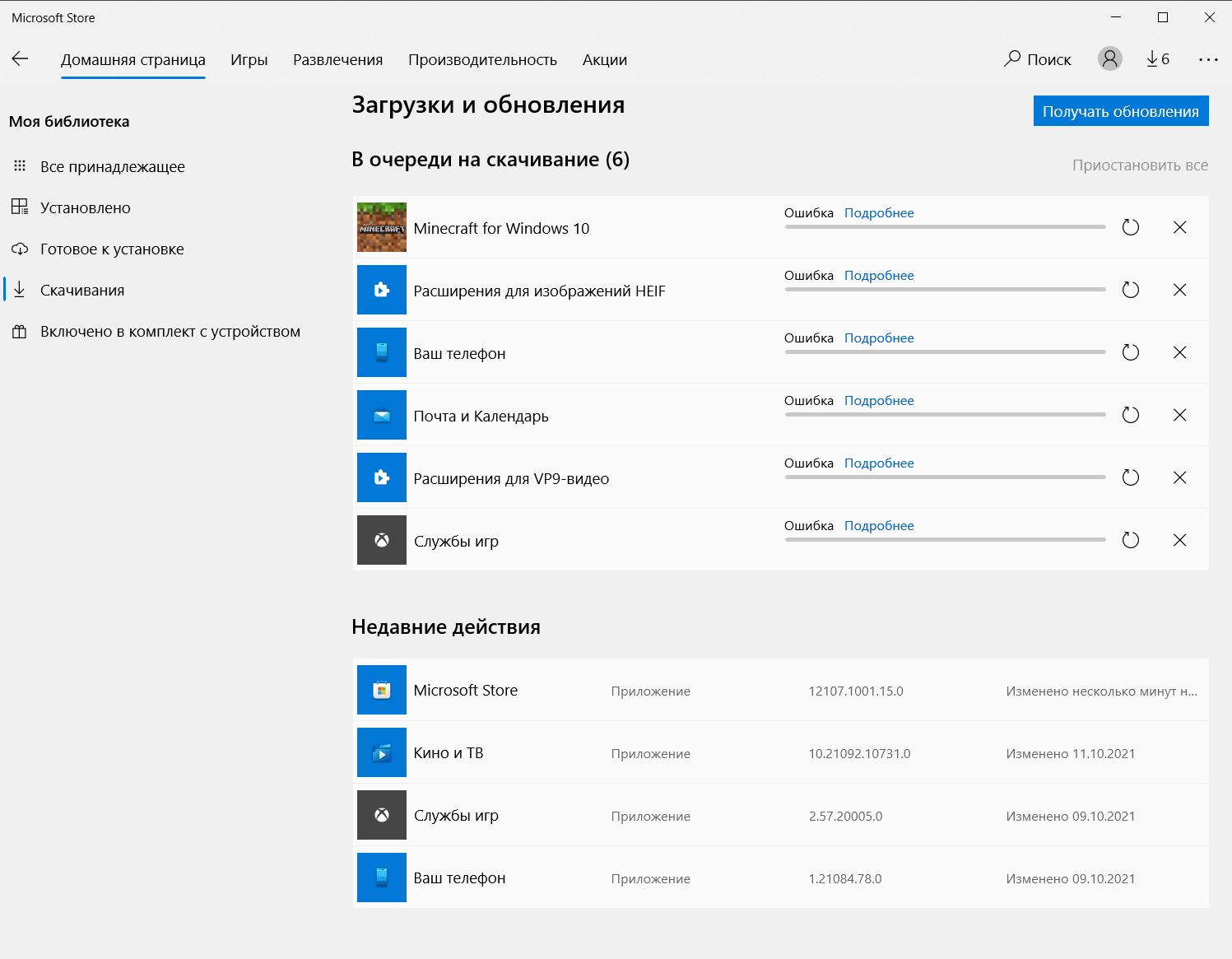Cancel HEIF image extensions download
Screen dimensions: 1232x959
pyautogui.click(x=1179, y=290)
